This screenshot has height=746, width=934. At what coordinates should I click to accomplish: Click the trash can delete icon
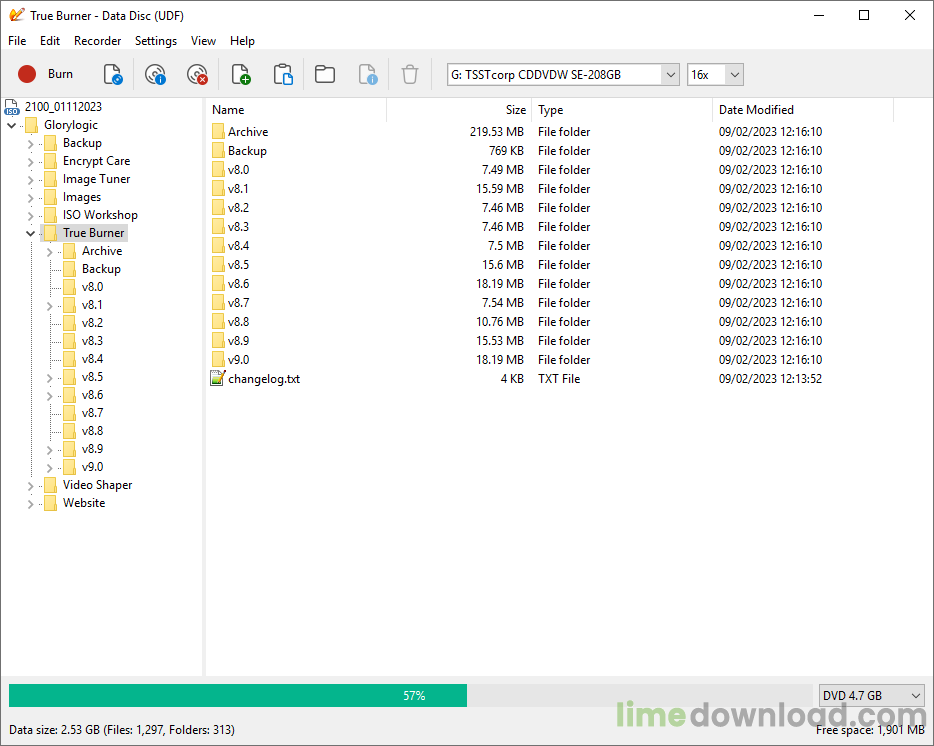click(x=410, y=74)
